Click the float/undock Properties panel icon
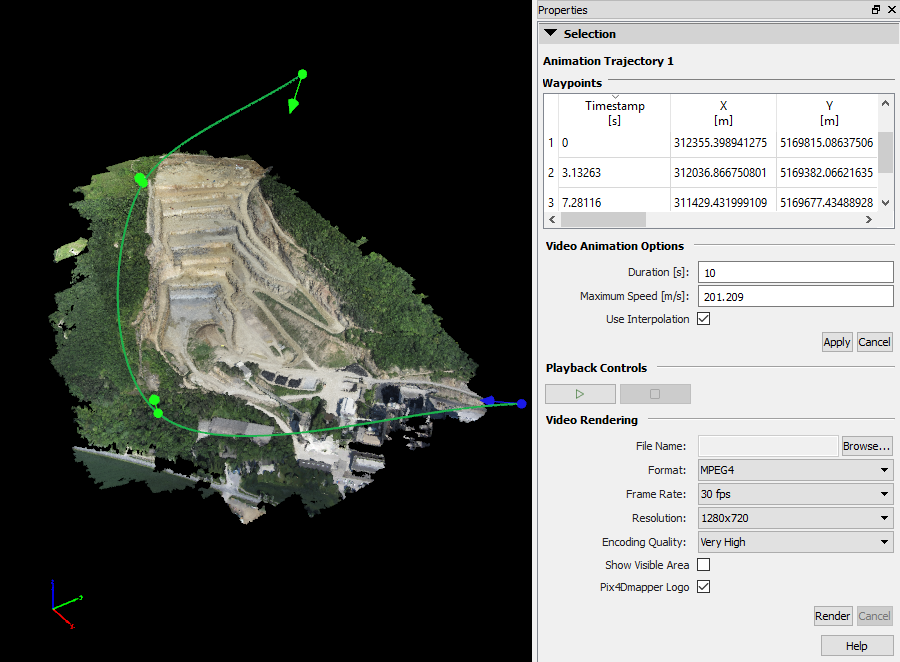 [876, 10]
